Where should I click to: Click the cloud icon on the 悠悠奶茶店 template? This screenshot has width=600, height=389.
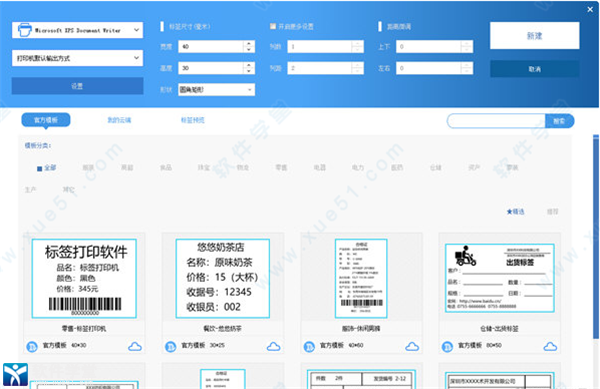click(273, 347)
